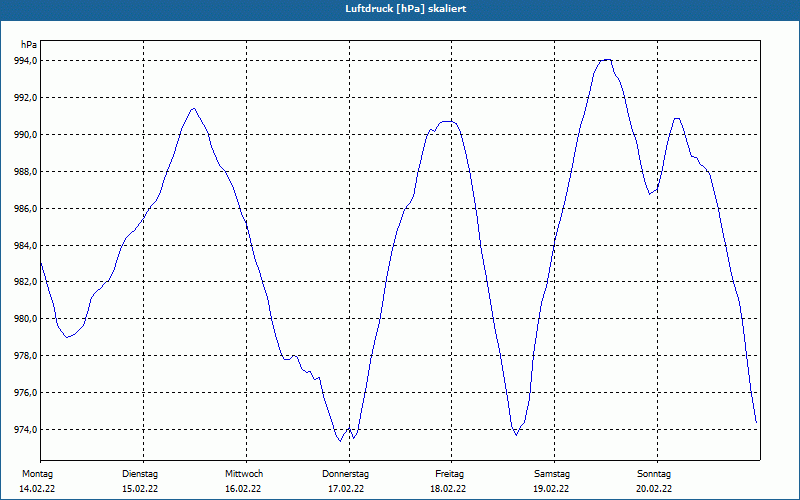Click the Montag day label
The image size is (800, 500).
point(37,474)
